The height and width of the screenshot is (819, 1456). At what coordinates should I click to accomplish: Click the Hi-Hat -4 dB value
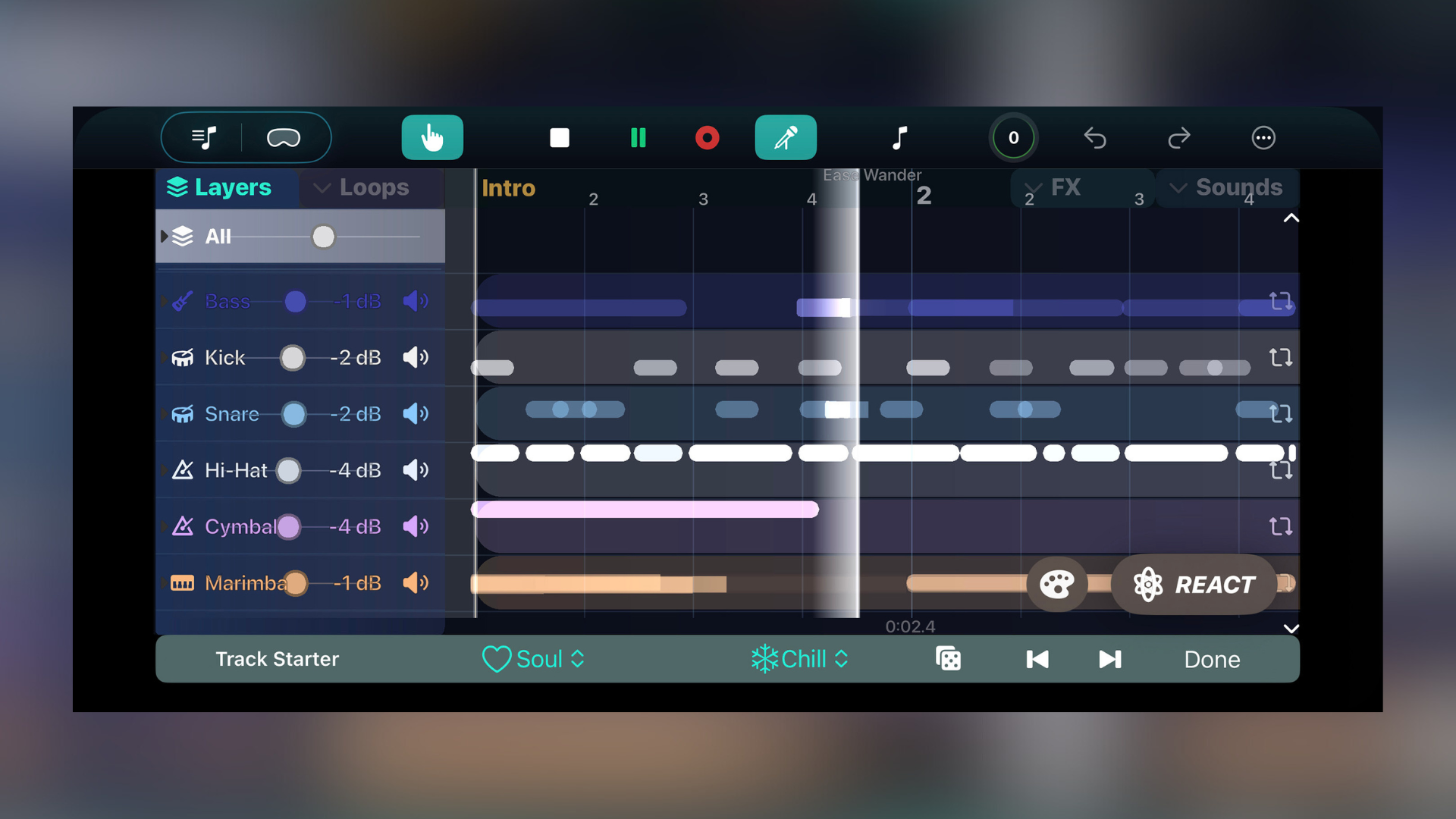[x=355, y=470]
